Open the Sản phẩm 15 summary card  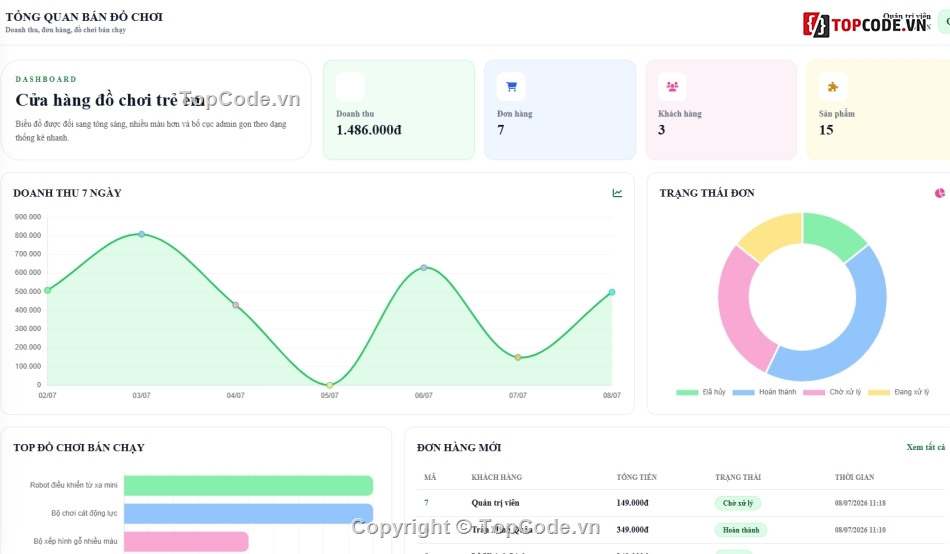tap(878, 110)
